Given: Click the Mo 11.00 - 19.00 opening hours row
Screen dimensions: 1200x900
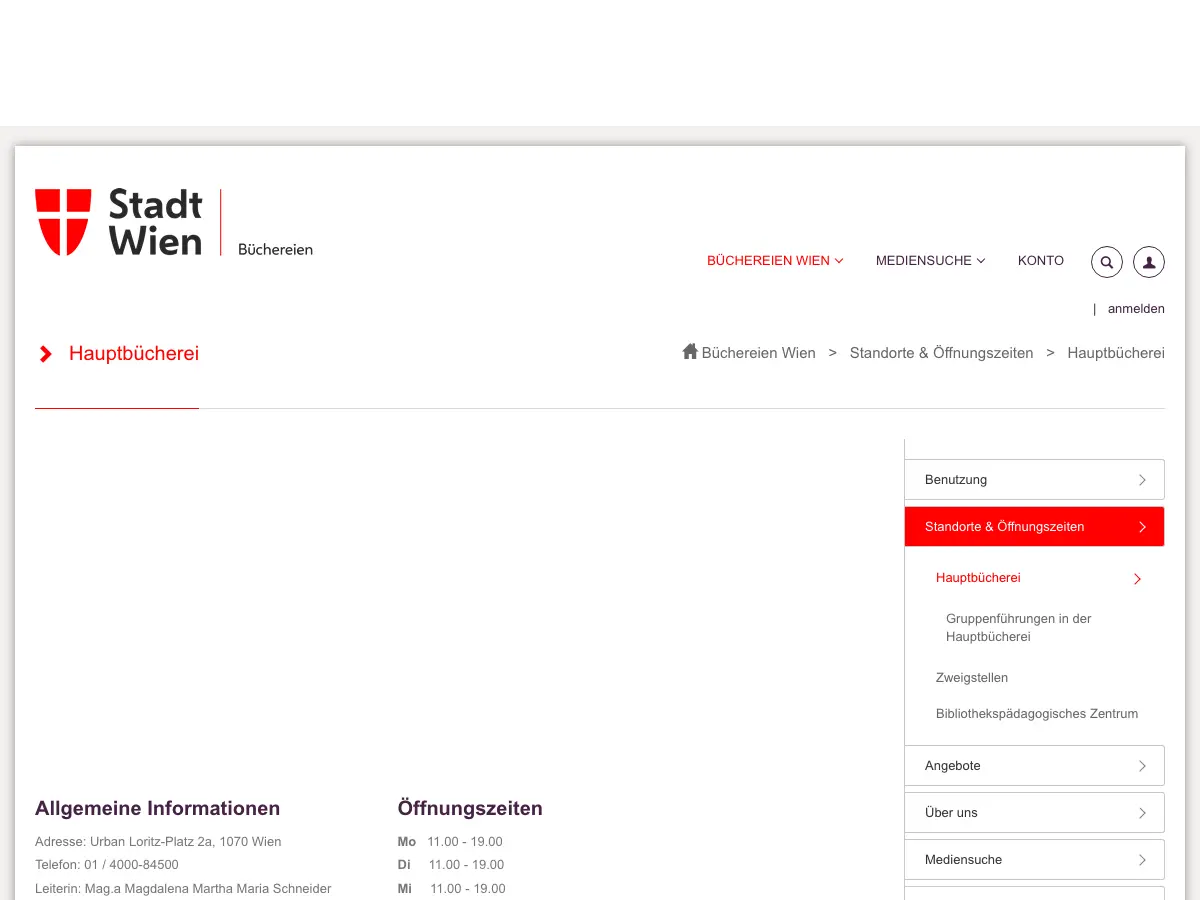Looking at the screenshot, I should (x=450, y=842).
